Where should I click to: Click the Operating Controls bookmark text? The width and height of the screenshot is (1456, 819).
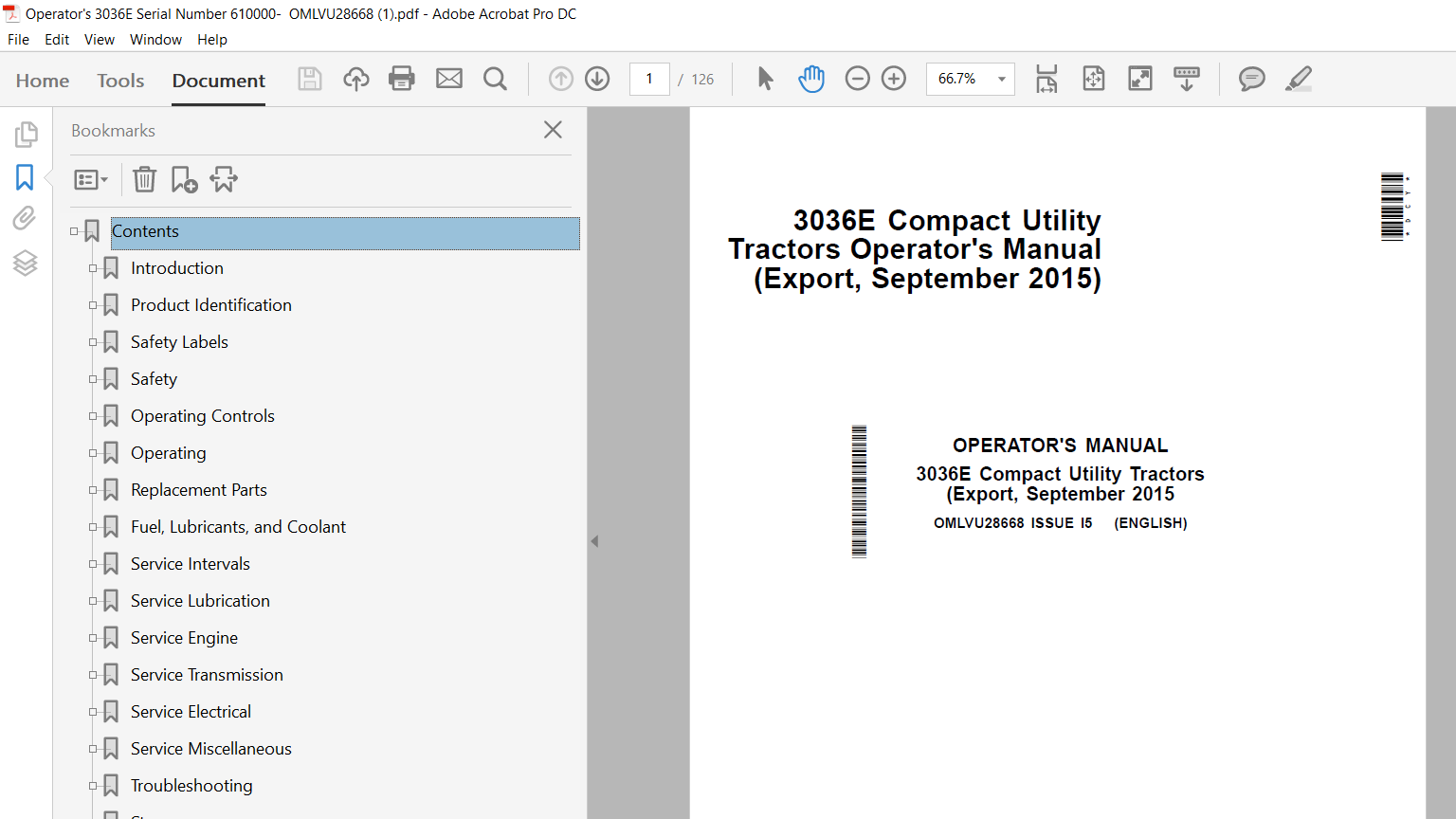tap(203, 416)
